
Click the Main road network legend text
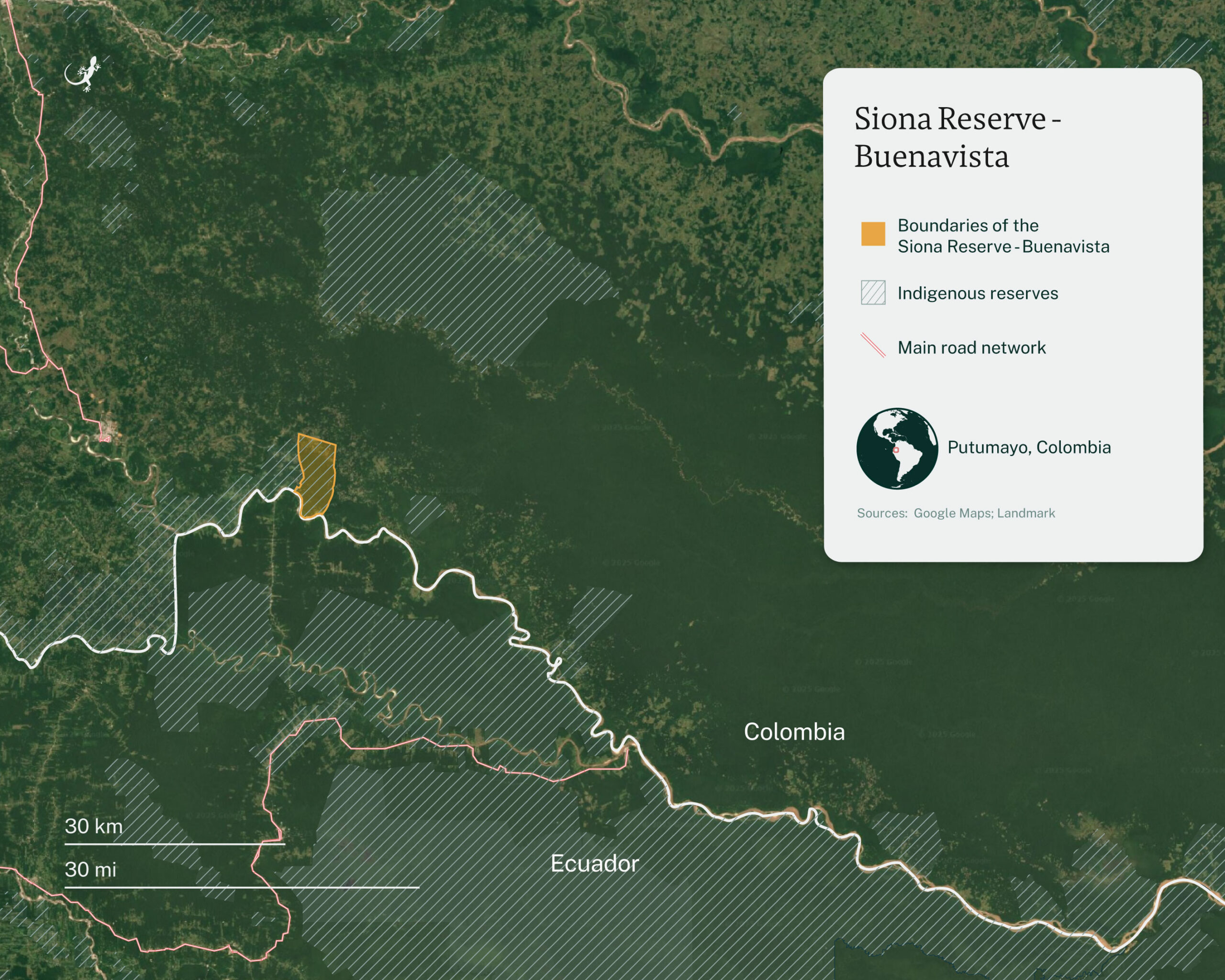pyautogui.click(x=971, y=348)
